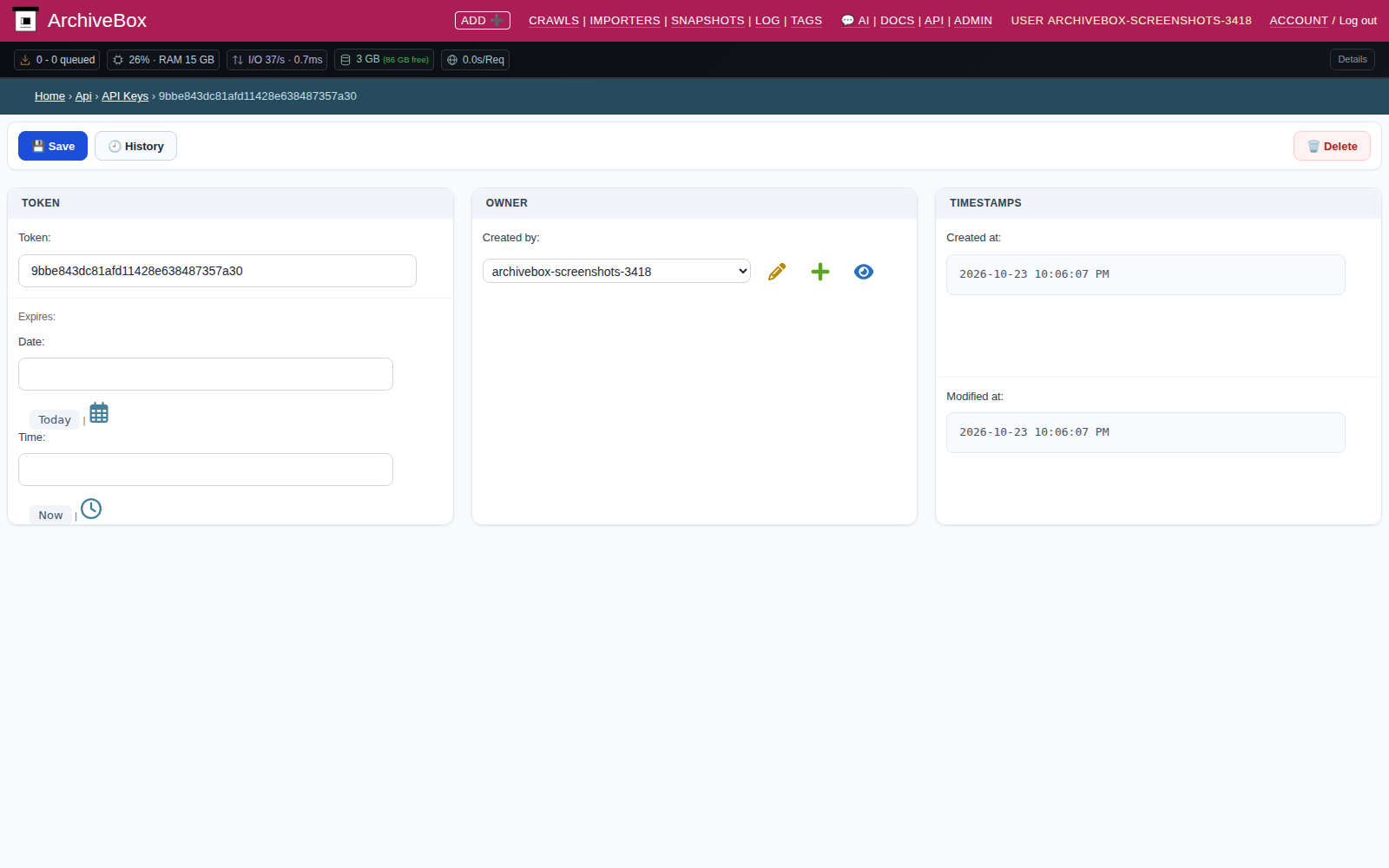Open the LOG menu item
This screenshot has height=868, width=1389.
click(x=767, y=20)
